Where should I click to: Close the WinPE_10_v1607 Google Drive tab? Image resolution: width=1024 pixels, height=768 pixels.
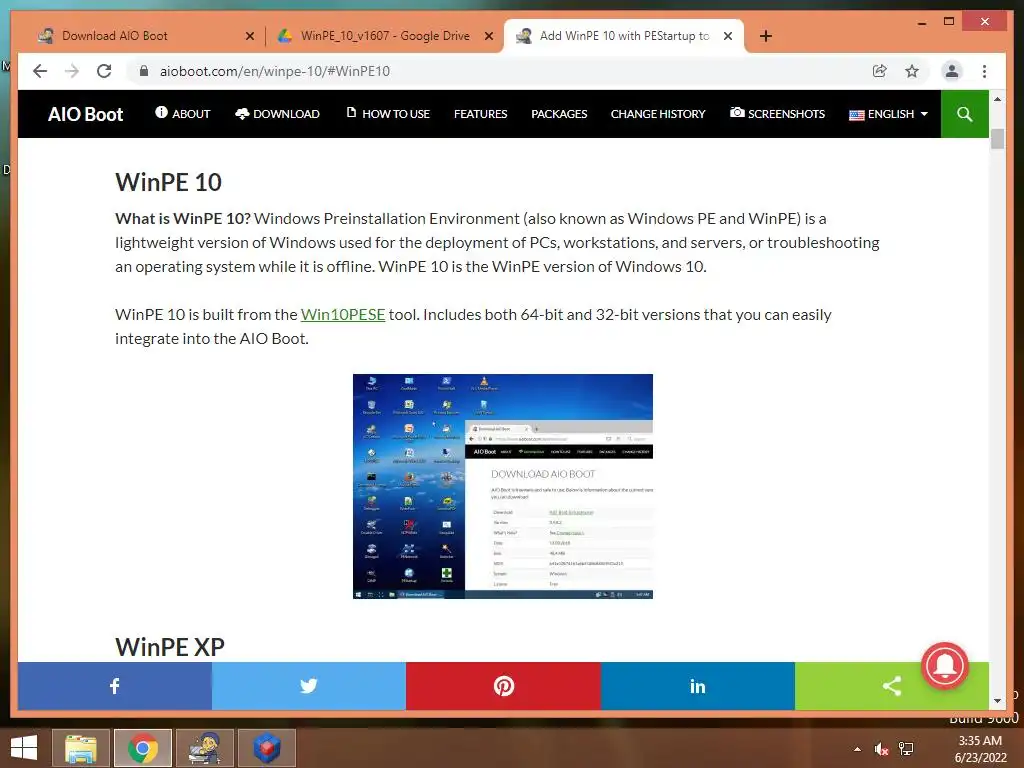[x=488, y=37]
